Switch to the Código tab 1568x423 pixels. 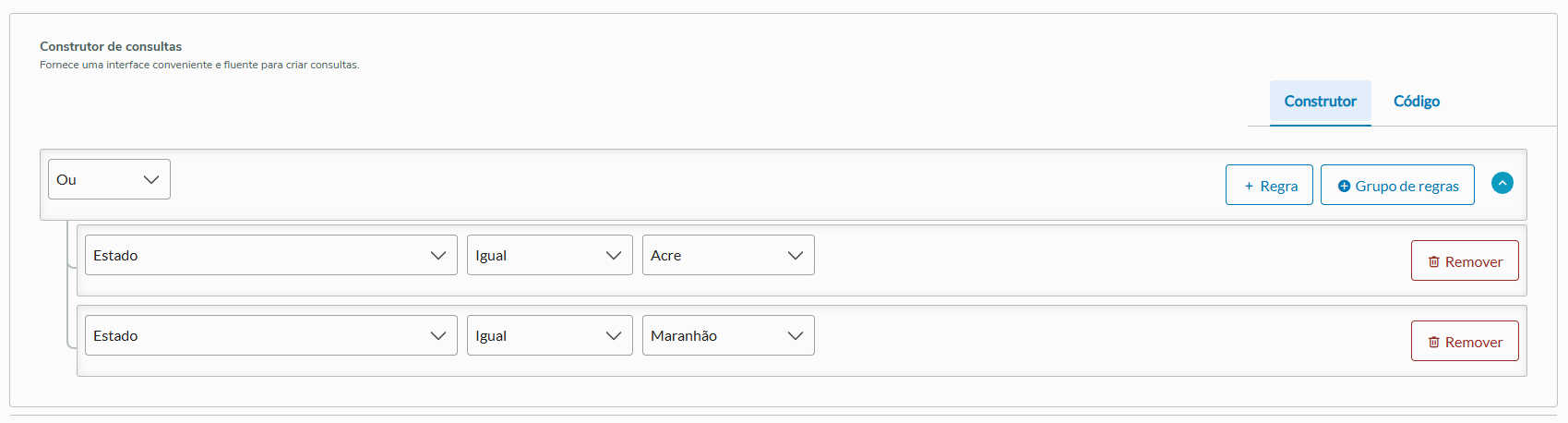pos(1416,102)
